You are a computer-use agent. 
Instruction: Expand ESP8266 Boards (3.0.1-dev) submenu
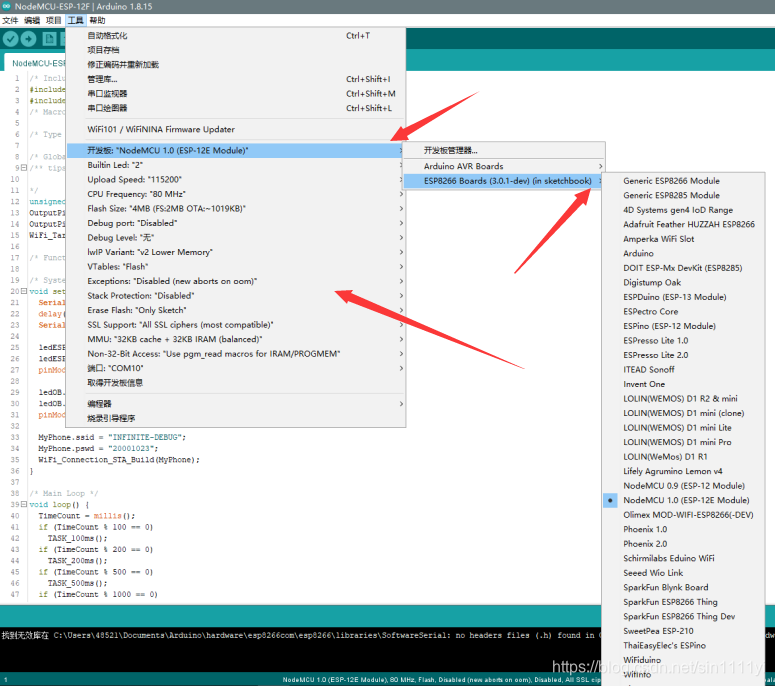504,181
